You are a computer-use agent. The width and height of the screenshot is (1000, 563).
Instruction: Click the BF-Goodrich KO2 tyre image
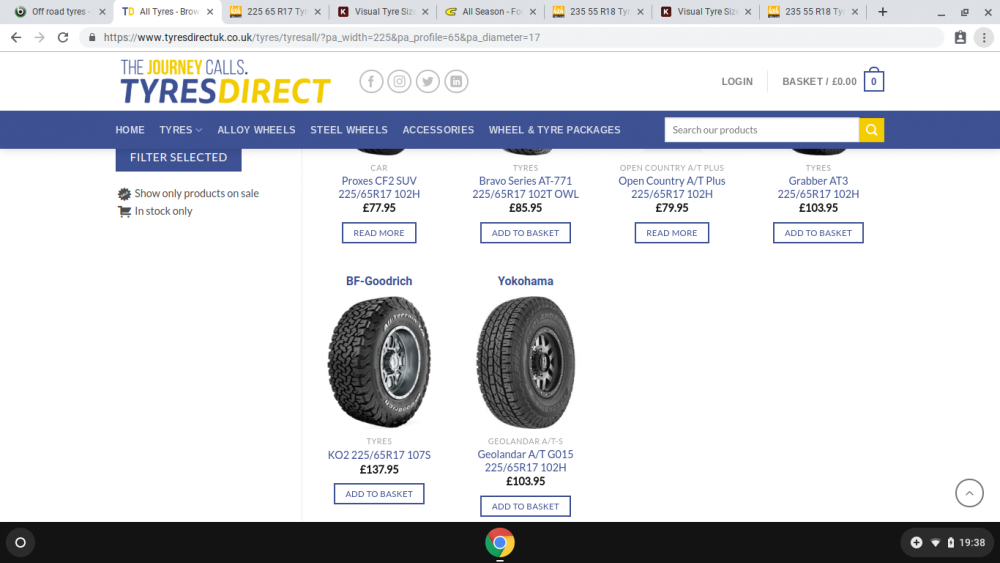click(x=379, y=362)
